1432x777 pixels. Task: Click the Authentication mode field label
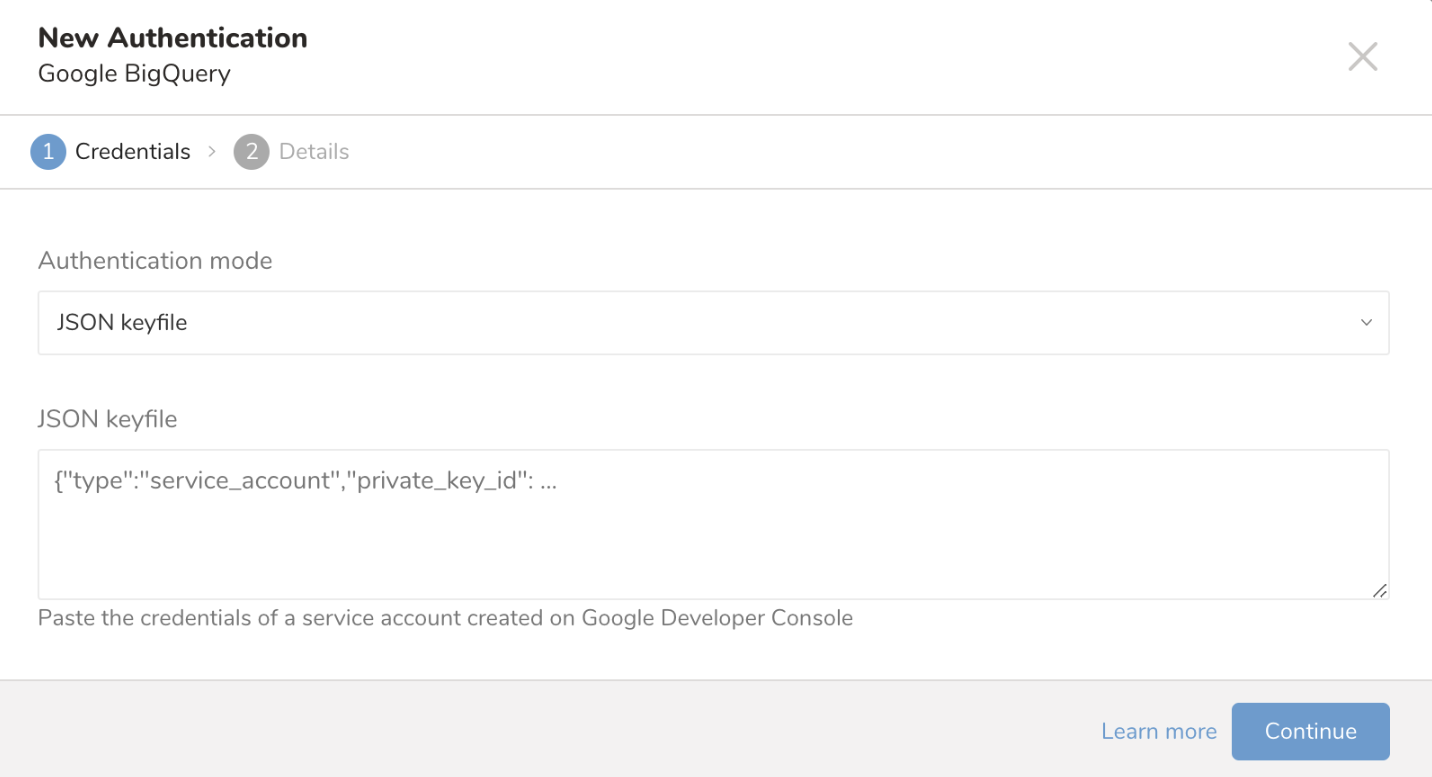(x=155, y=261)
